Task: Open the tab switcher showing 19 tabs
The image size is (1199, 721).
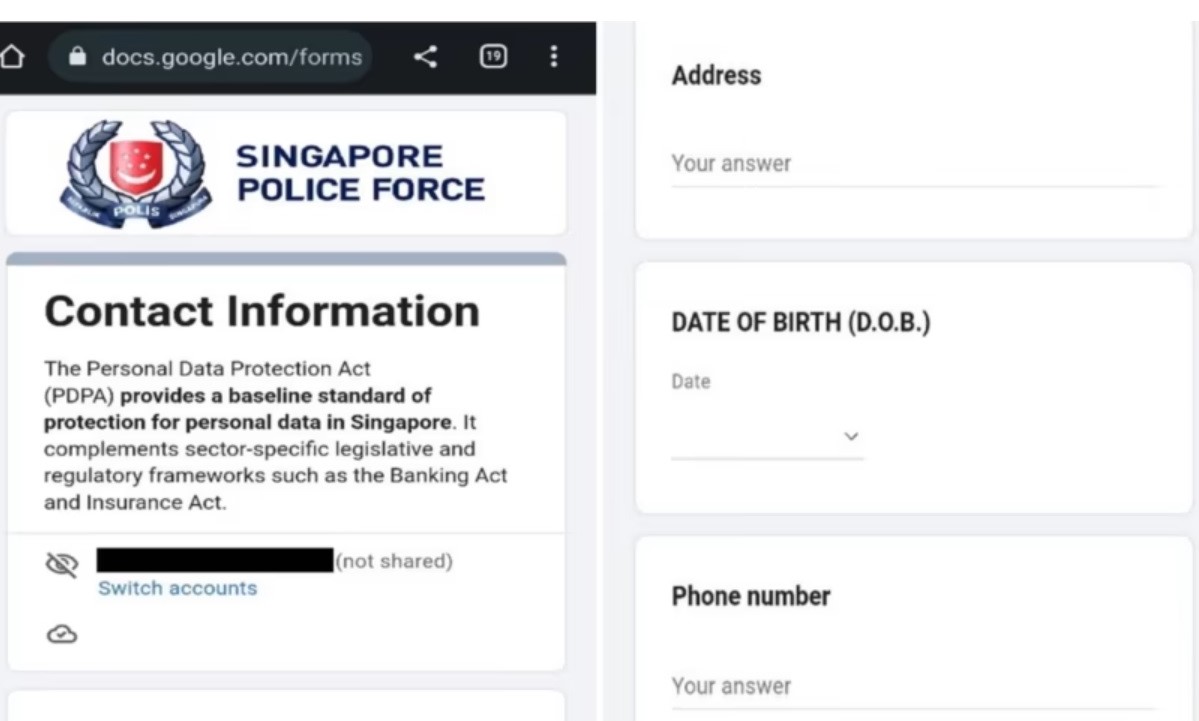Action: [493, 57]
